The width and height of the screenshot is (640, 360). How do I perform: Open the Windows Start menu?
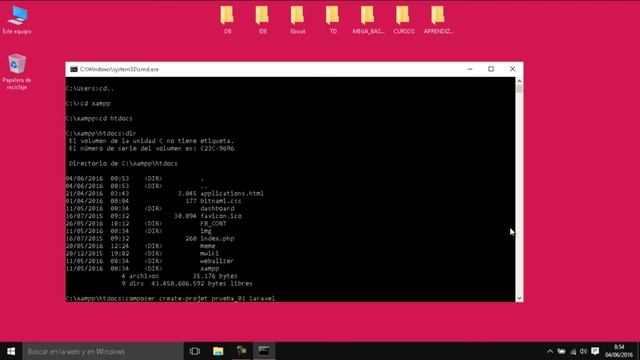pyautogui.click(x=11, y=351)
